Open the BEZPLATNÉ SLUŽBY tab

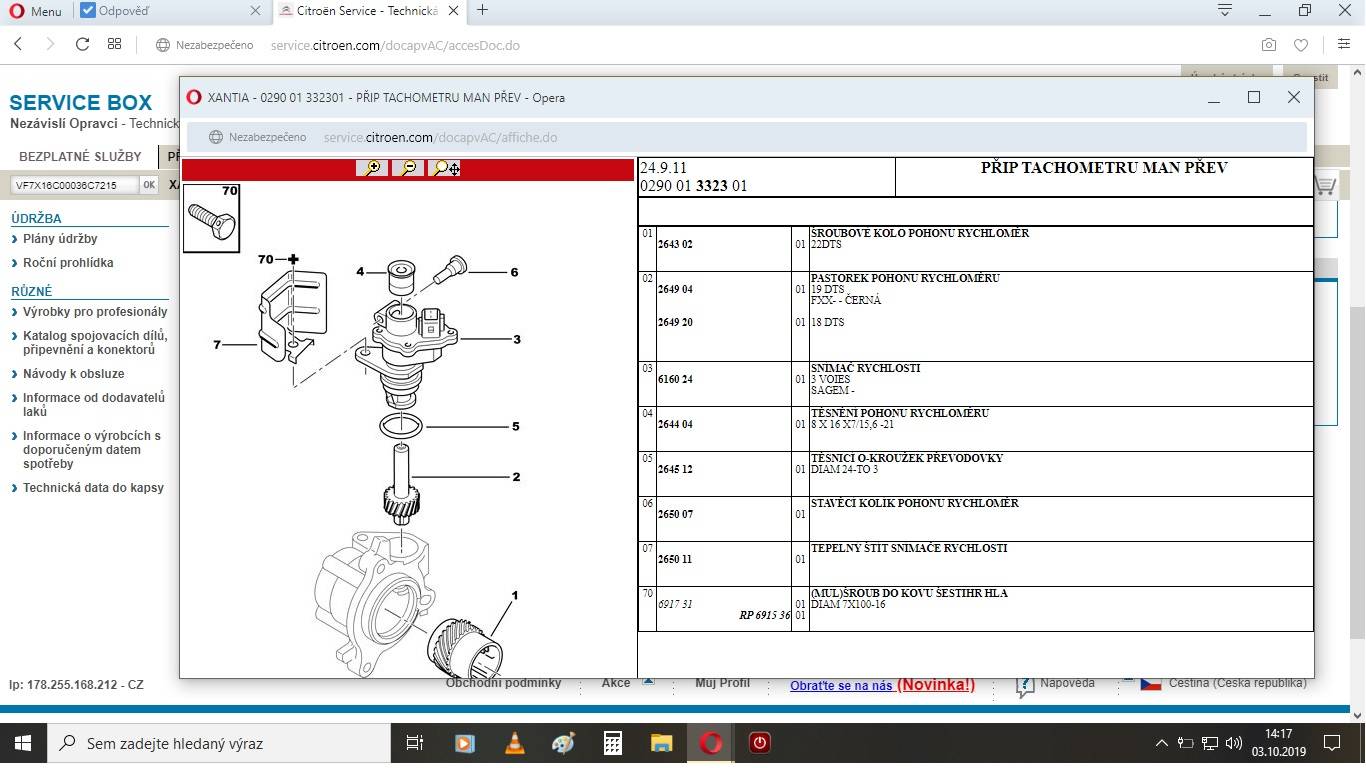point(80,156)
